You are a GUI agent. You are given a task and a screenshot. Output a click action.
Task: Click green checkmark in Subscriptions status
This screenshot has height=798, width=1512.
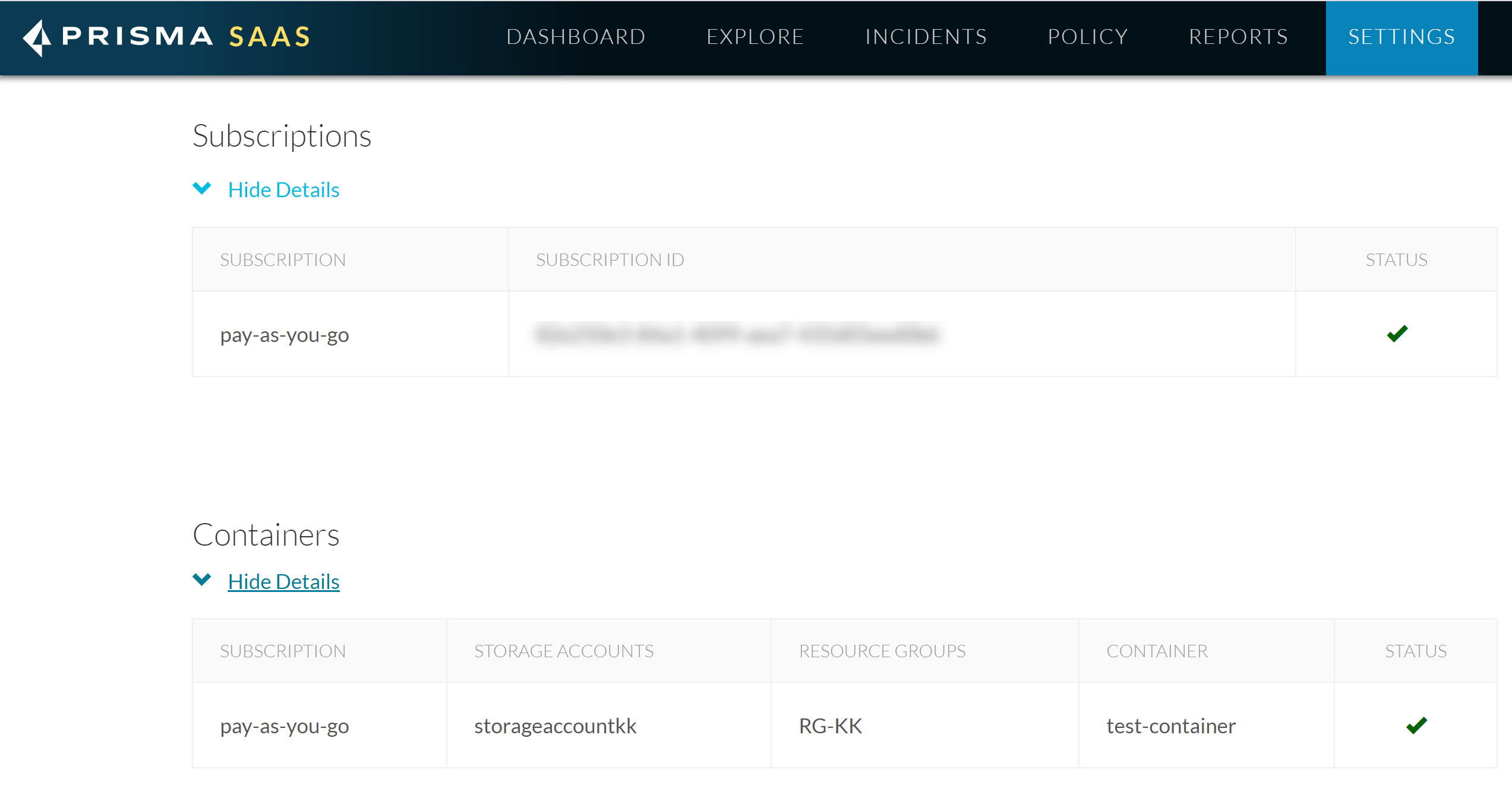pos(1397,334)
